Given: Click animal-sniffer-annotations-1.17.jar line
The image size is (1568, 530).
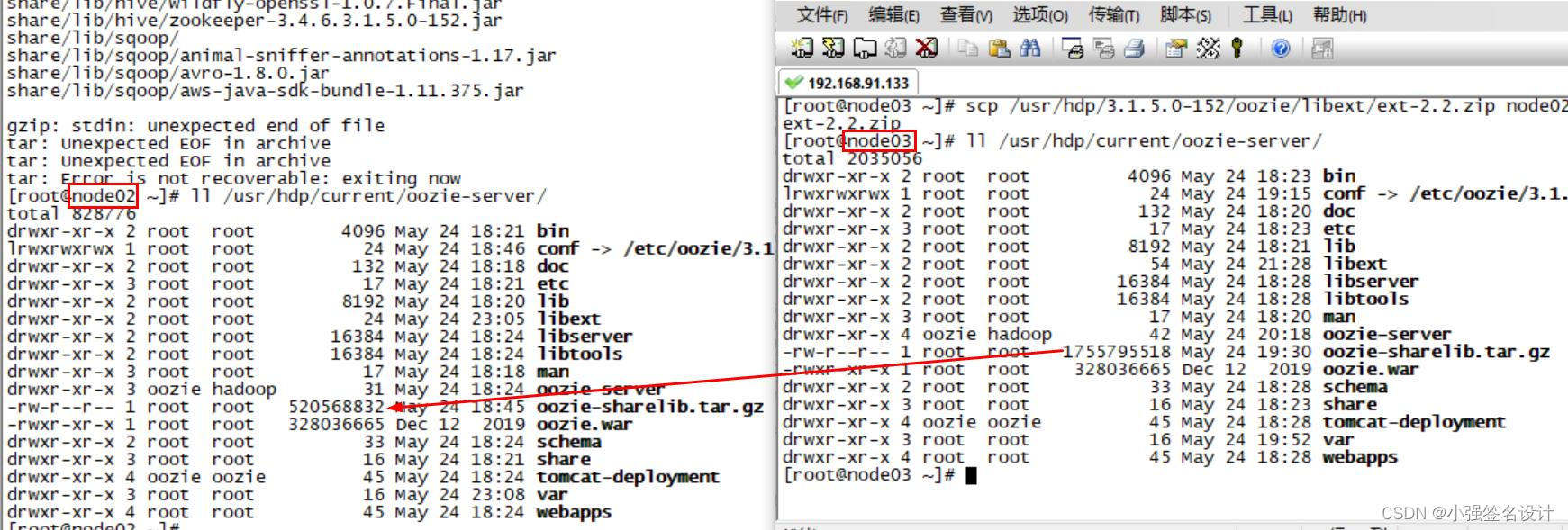Looking at the screenshot, I should pyautogui.click(x=281, y=56).
